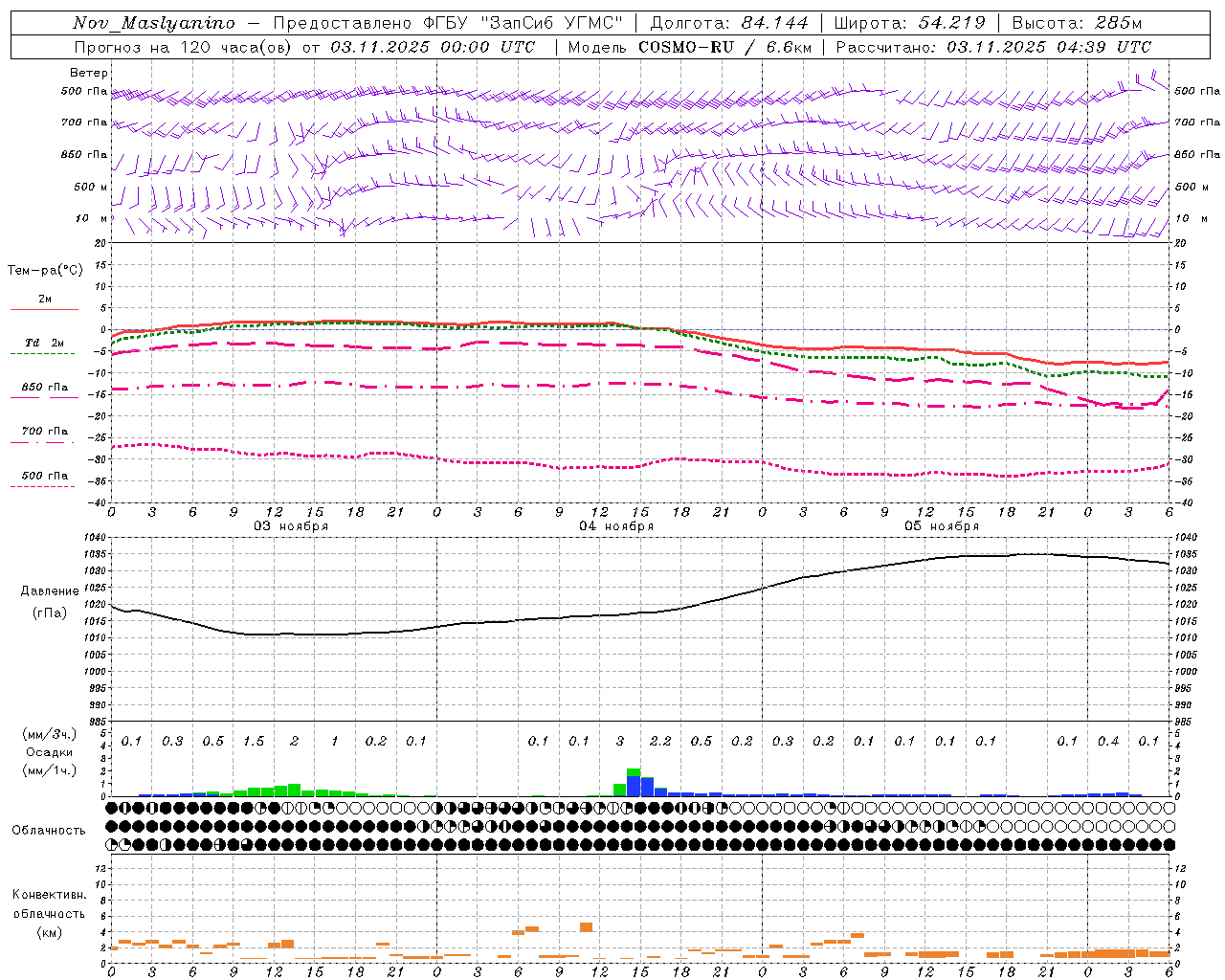The height and width of the screenshot is (980, 1225).
Task: Click the (км) unit label
Action: 49,932
